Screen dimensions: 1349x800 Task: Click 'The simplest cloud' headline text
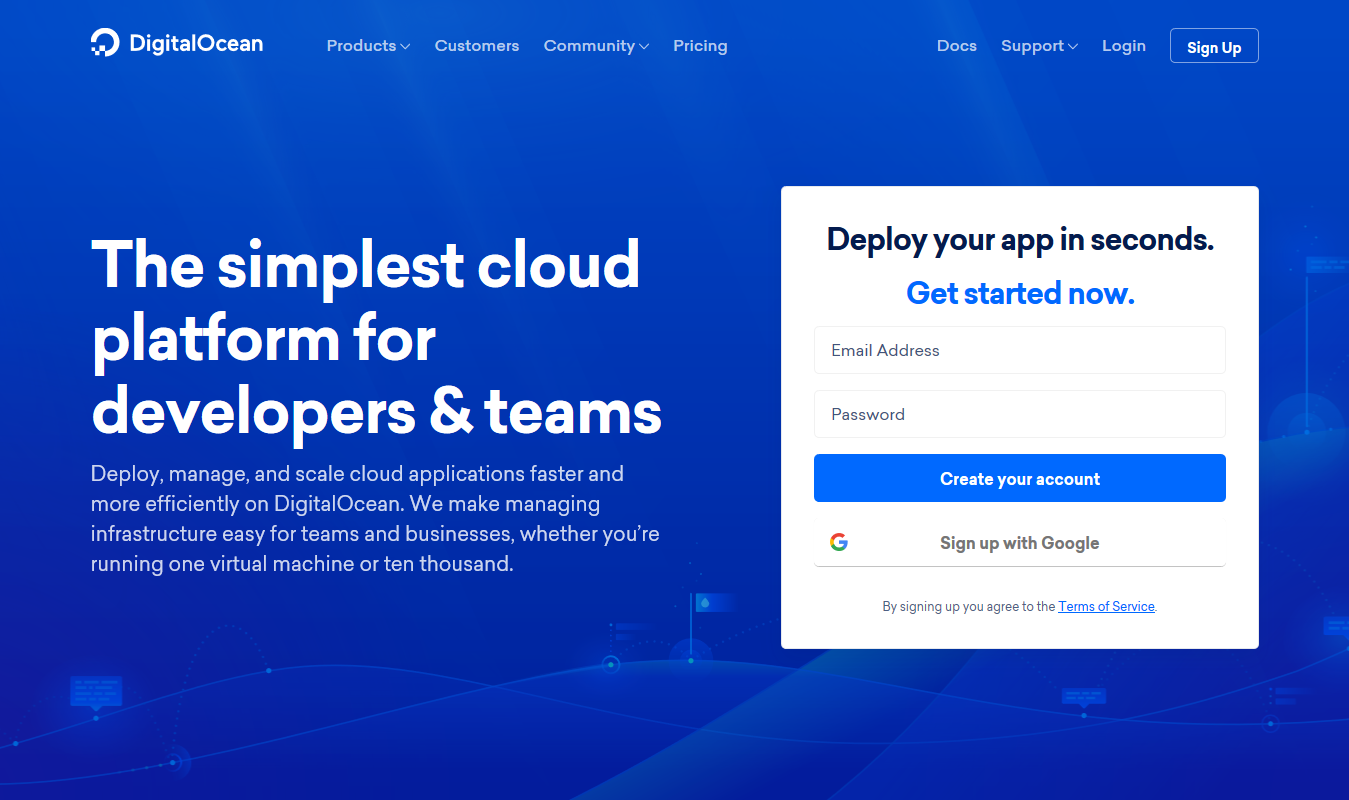pos(366,265)
